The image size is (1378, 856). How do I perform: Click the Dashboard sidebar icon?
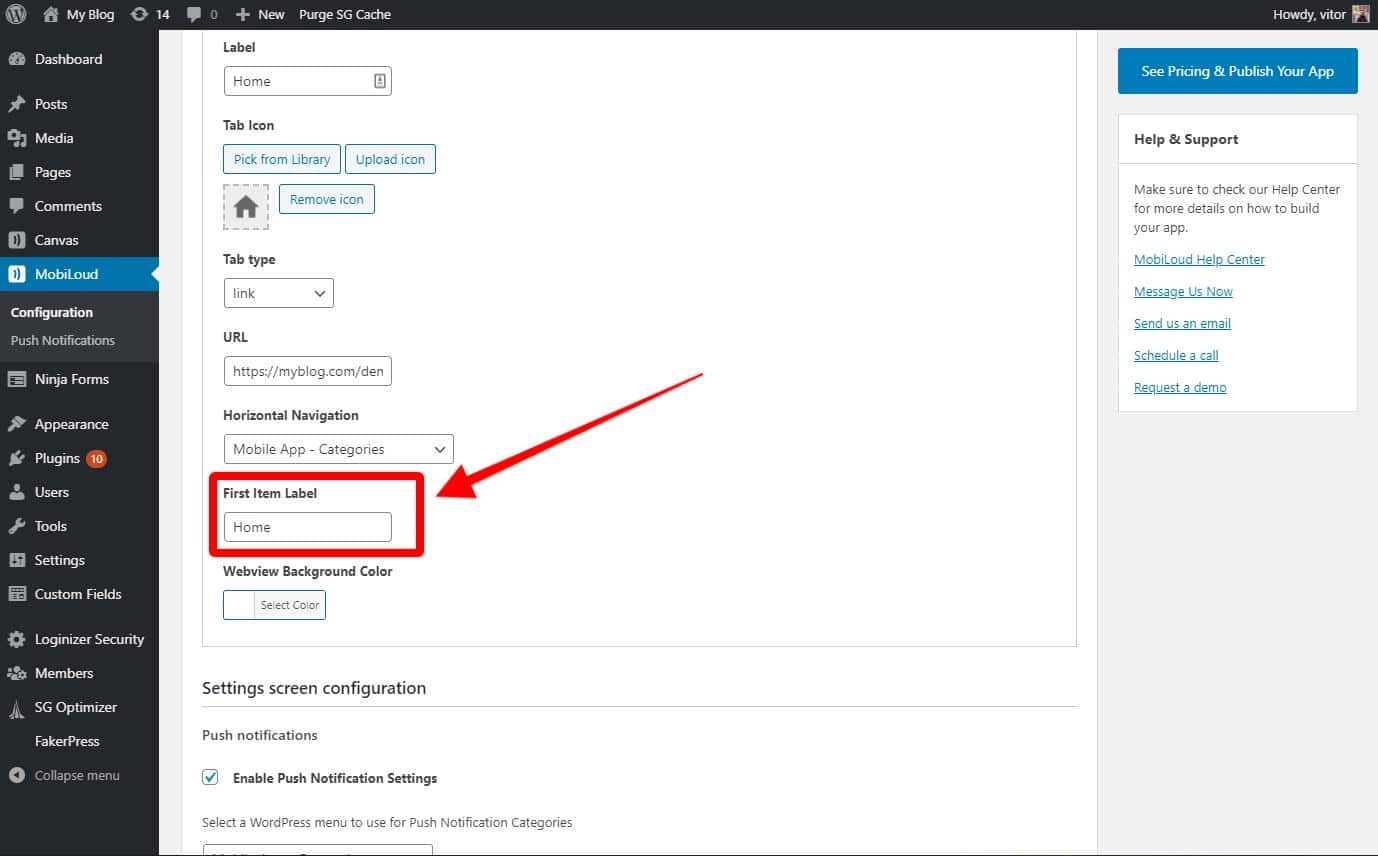click(x=17, y=59)
